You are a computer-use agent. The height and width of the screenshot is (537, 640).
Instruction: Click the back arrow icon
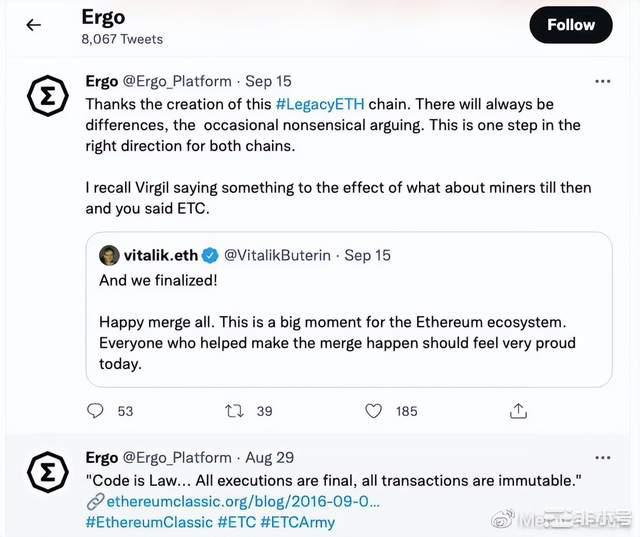34,25
